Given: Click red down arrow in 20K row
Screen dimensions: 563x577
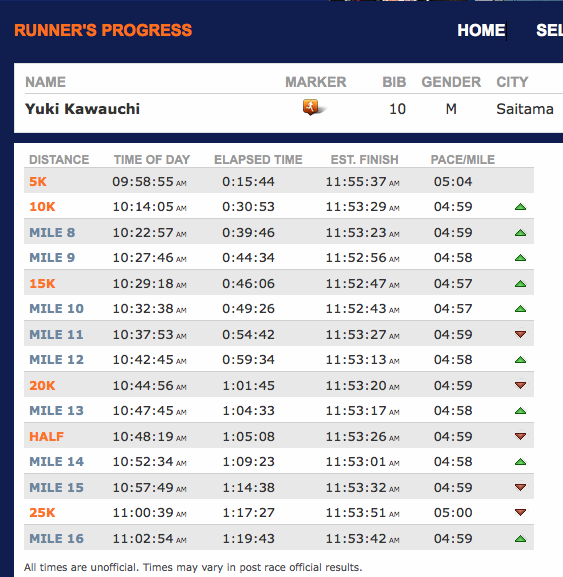Looking at the screenshot, I should tap(520, 385).
